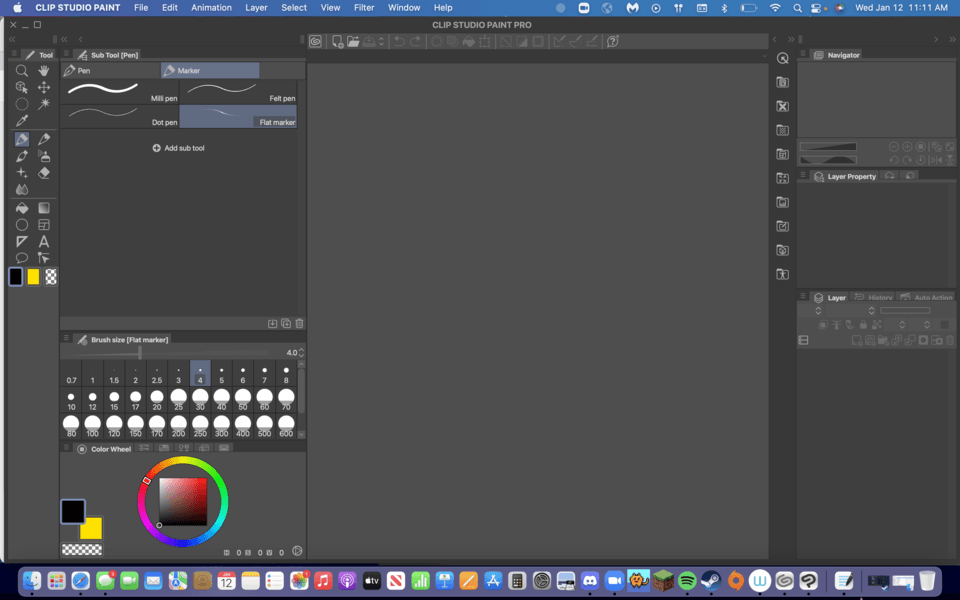Duplicate sub tool using copy icon
This screenshot has height=600, width=960.
(286, 323)
